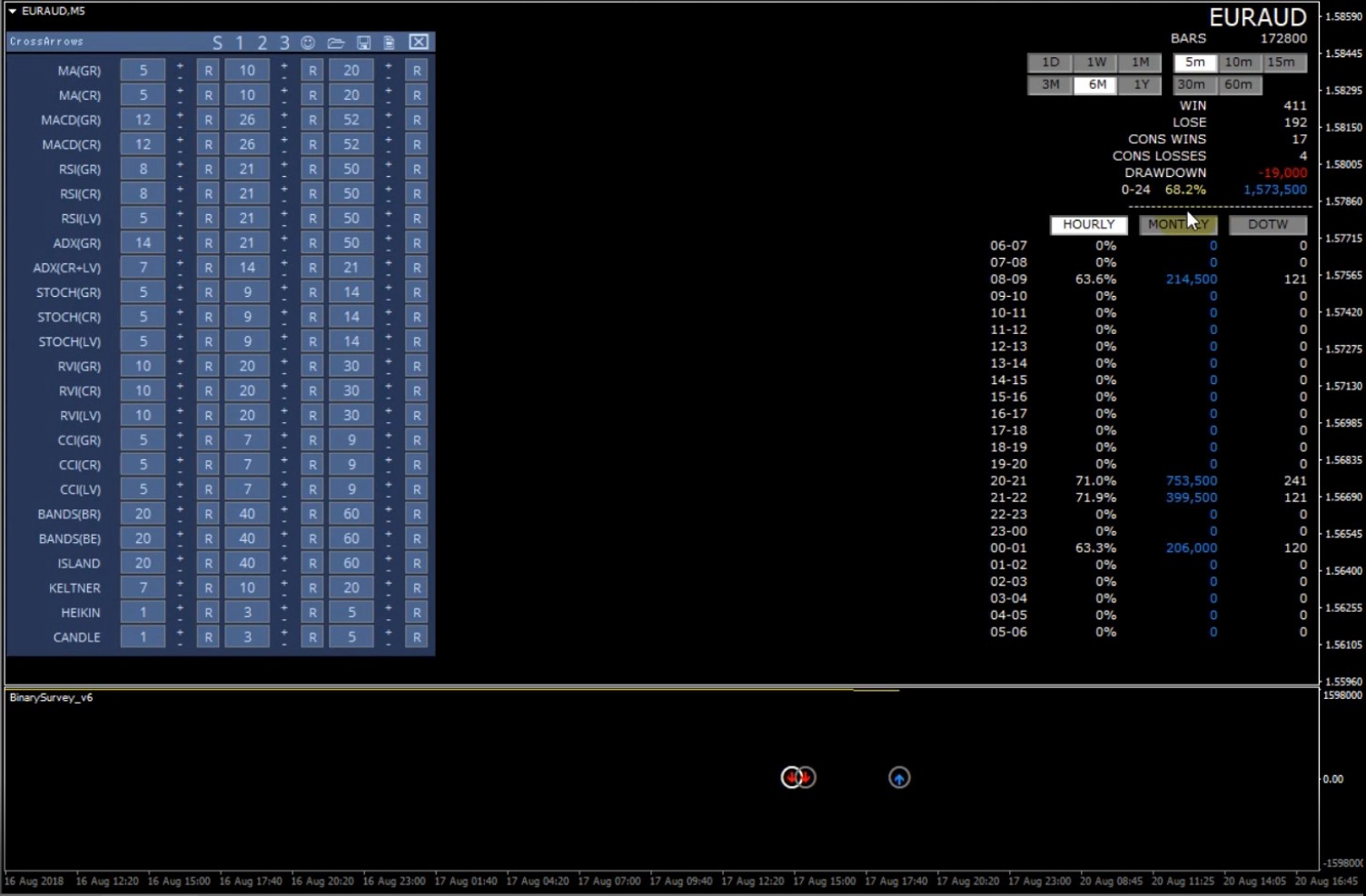The width and height of the screenshot is (1366, 896).
Task: Choose the 60m expiry button
Action: (x=1238, y=84)
